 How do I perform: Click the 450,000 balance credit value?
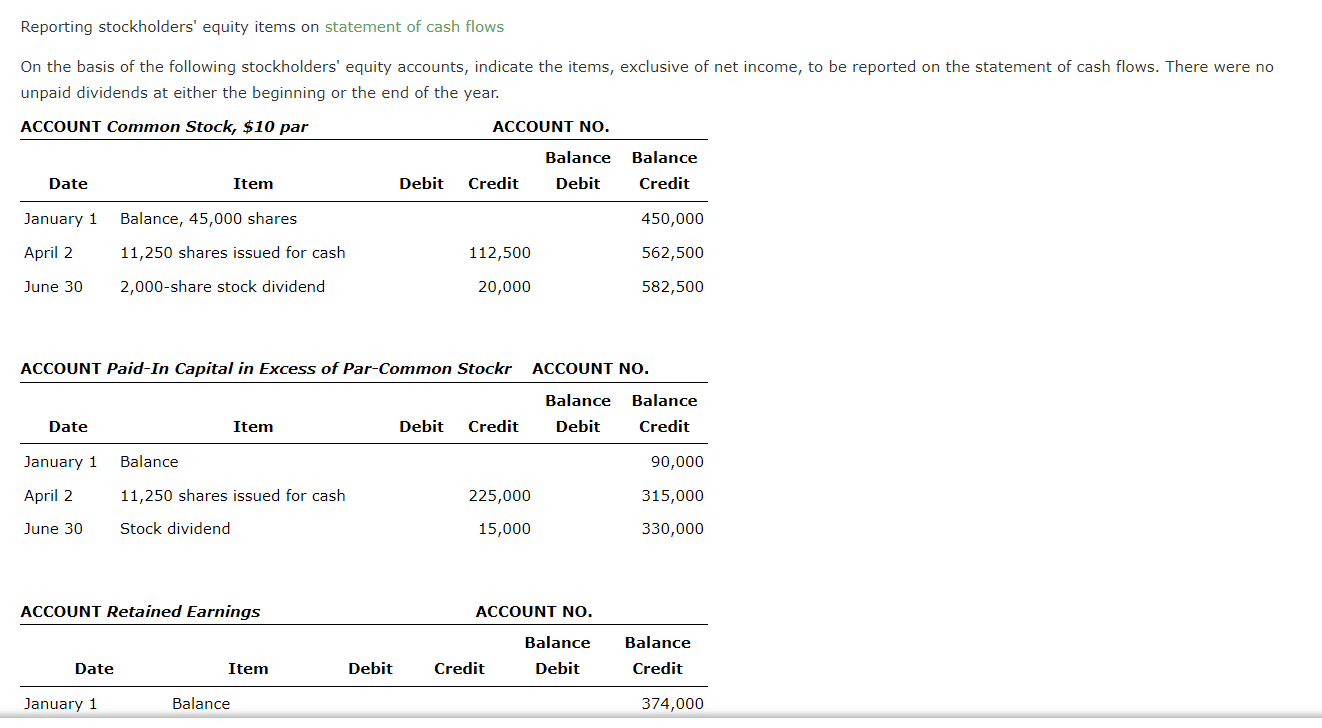click(x=673, y=219)
